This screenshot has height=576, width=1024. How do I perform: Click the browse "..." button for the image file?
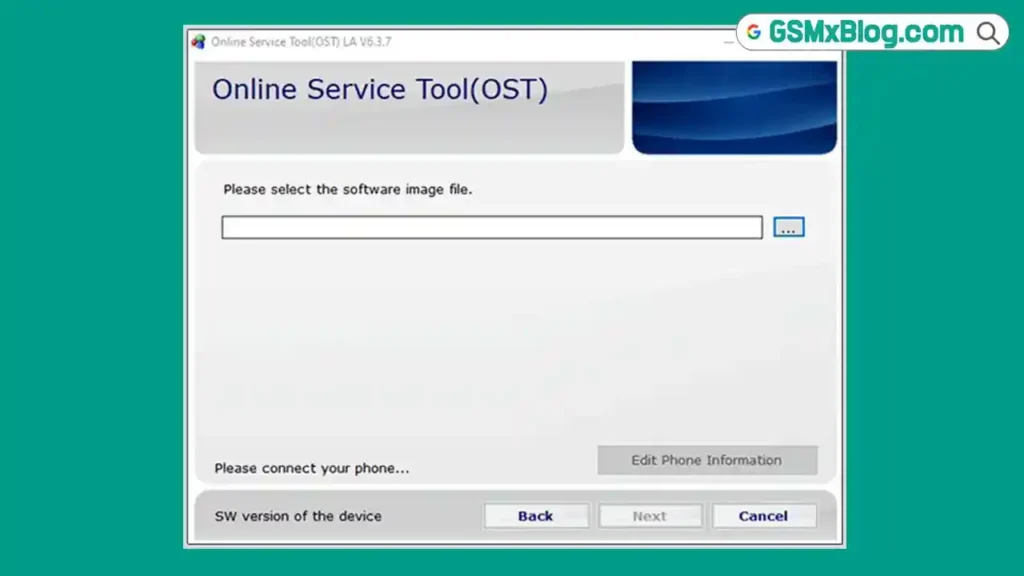(788, 227)
